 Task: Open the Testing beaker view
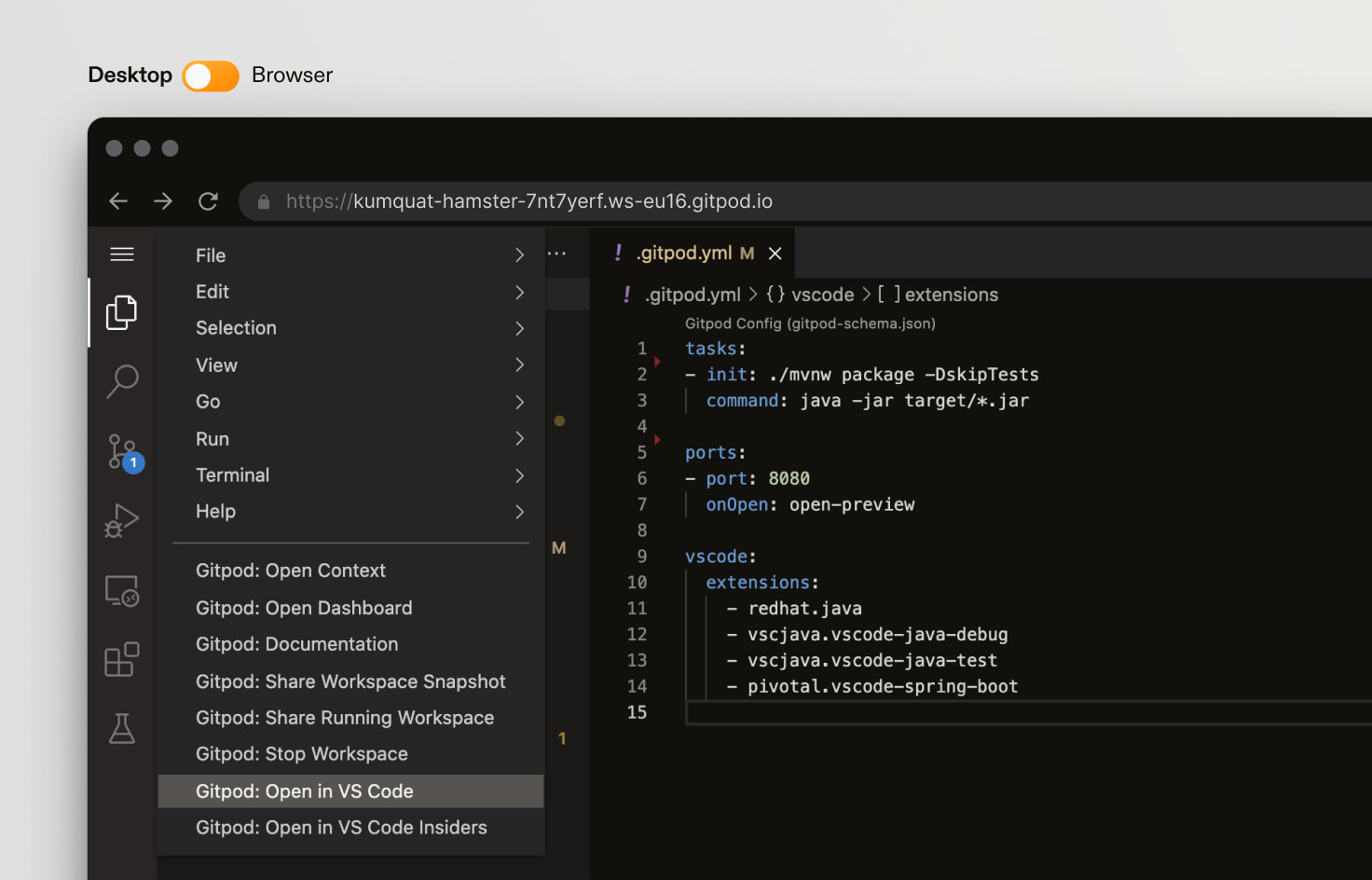coord(122,728)
